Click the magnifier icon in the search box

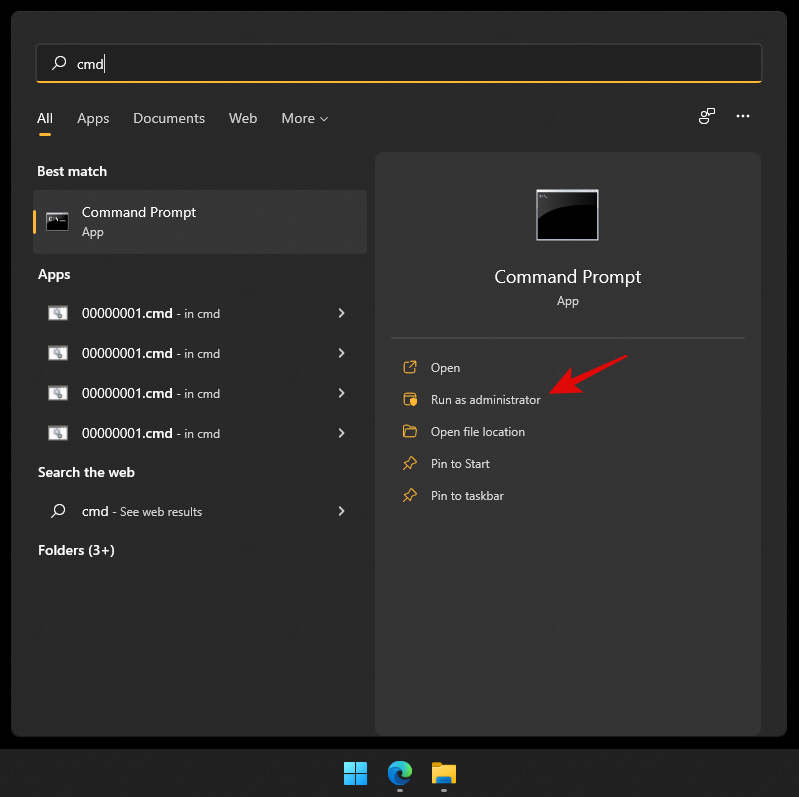pyautogui.click(x=59, y=63)
